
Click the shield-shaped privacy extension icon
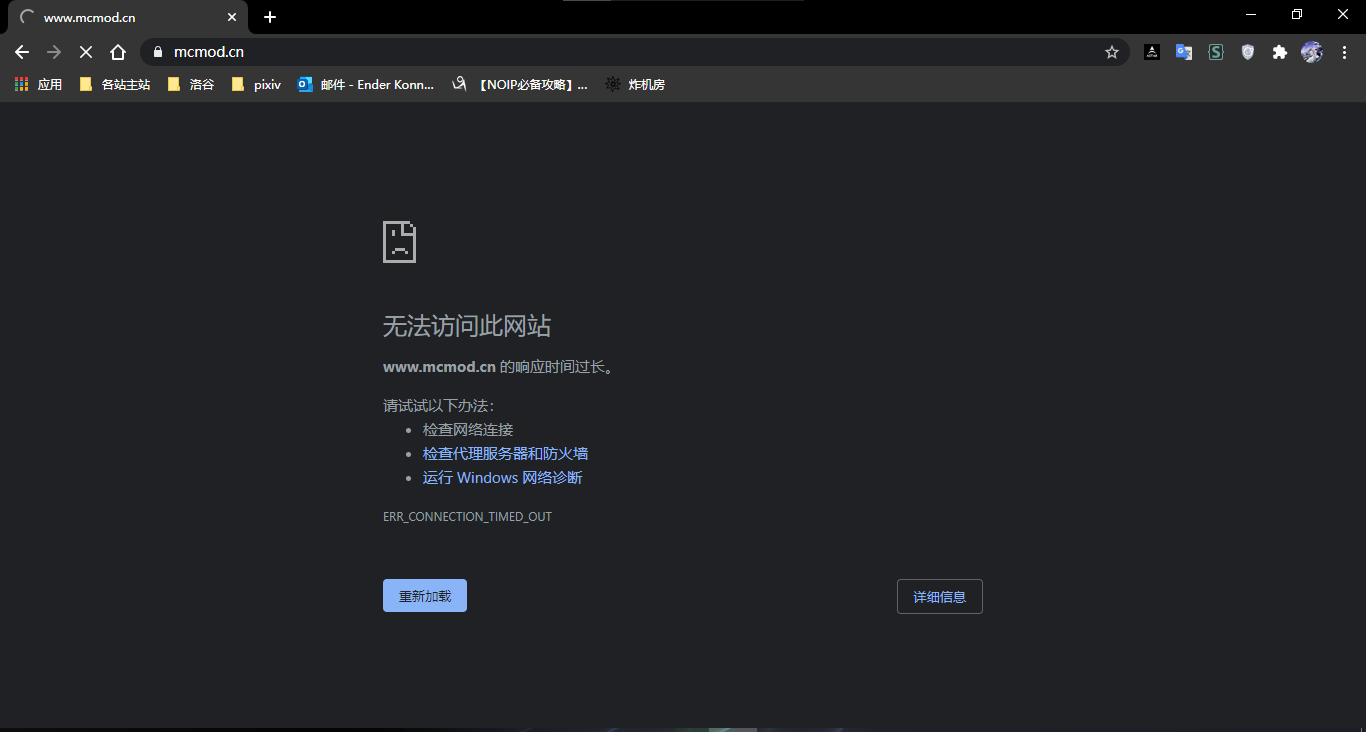[x=1248, y=51]
